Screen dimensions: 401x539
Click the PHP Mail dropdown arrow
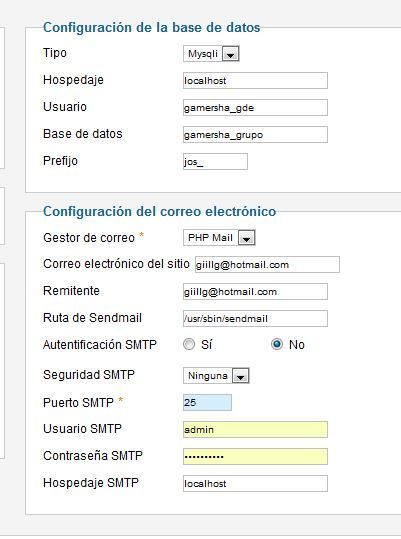247,238
